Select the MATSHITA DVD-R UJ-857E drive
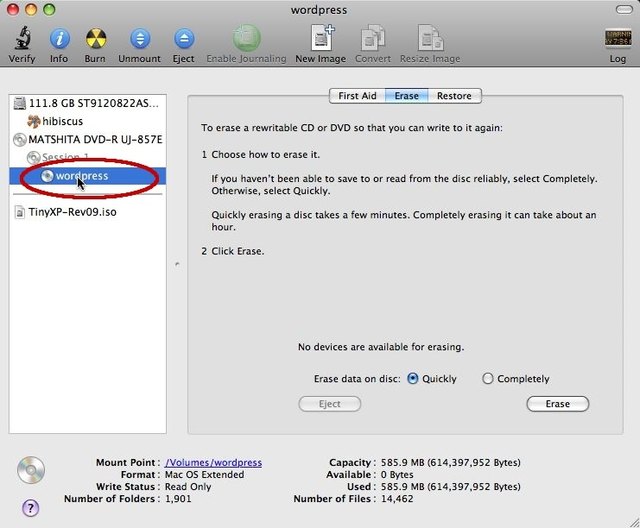This screenshot has height=528, width=640. click(87, 140)
